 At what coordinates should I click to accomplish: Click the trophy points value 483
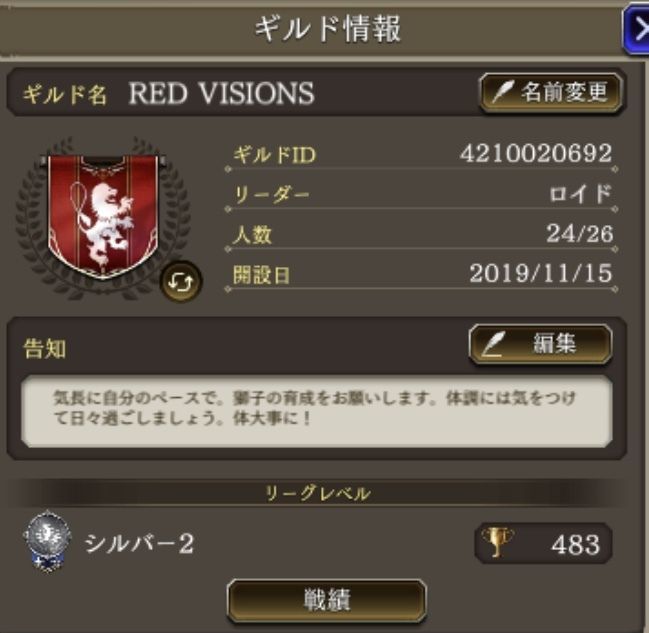pyautogui.click(x=575, y=544)
